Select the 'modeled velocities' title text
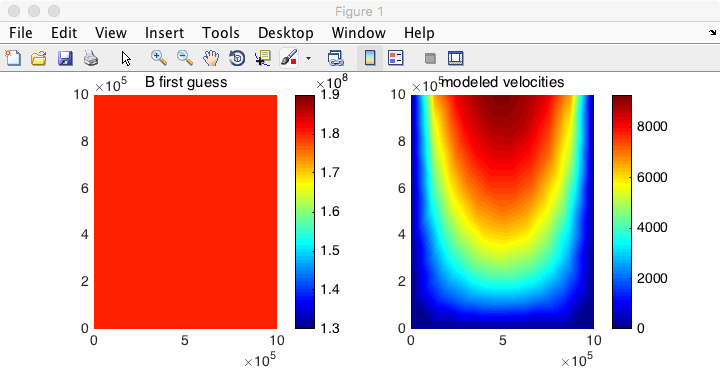Viewport: 720px width, 370px height. pos(502,82)
